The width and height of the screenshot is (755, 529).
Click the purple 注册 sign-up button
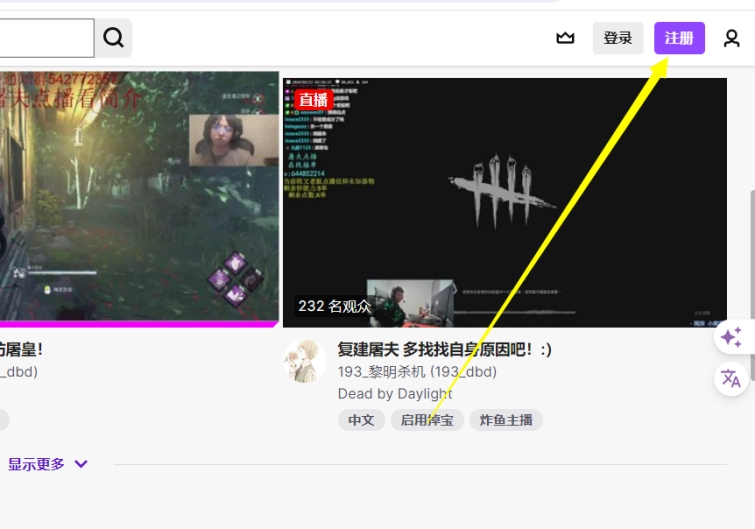tap(679, 38)
